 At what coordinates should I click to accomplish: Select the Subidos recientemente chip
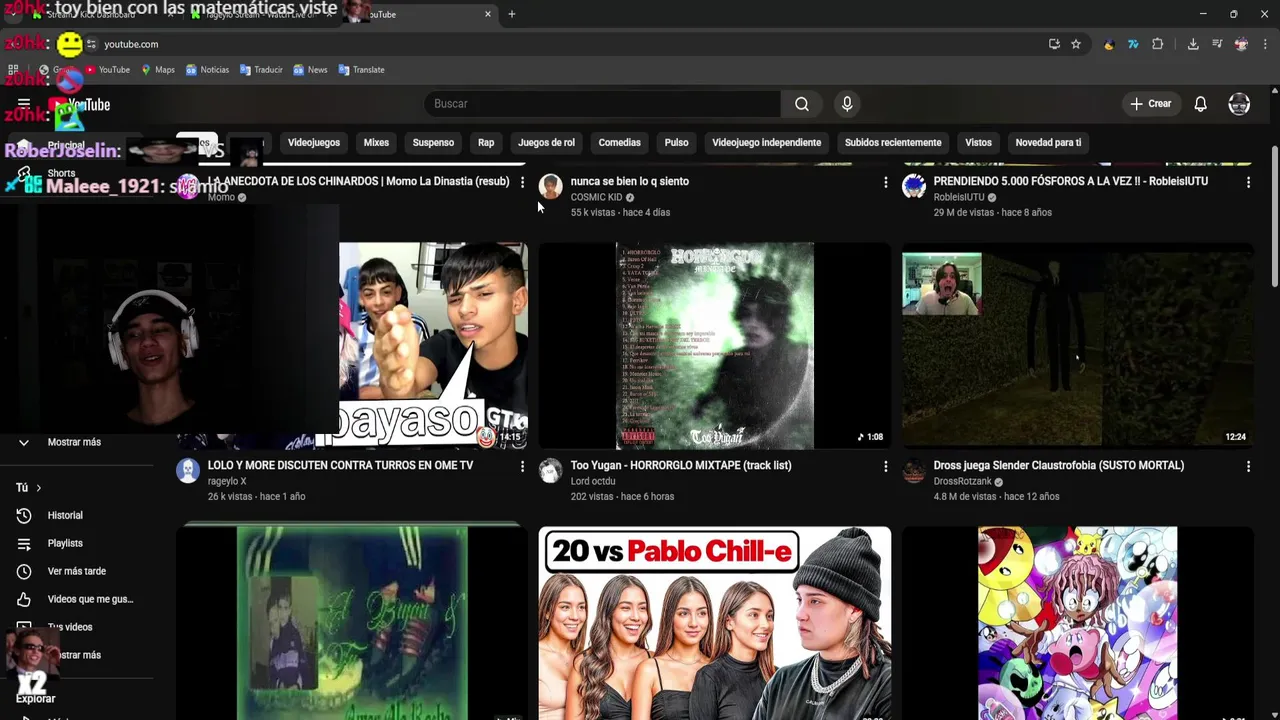point(893,142)
